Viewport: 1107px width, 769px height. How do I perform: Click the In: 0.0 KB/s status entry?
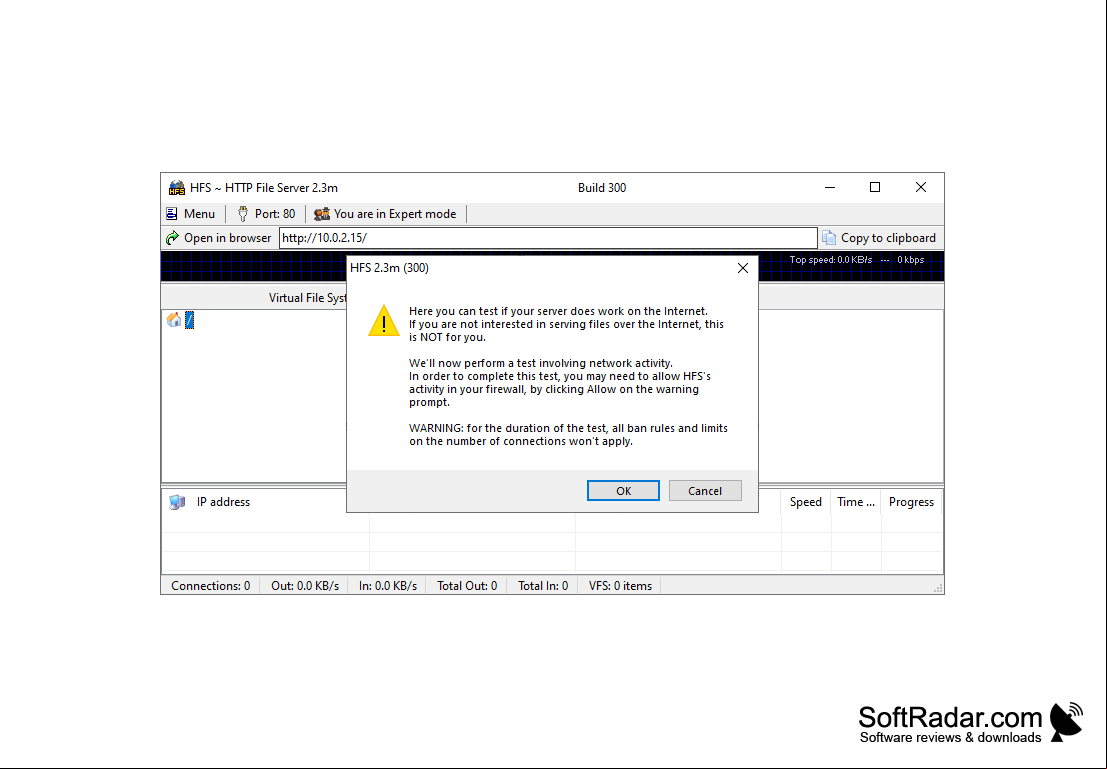pyautogui.click(x=388, y=586)
